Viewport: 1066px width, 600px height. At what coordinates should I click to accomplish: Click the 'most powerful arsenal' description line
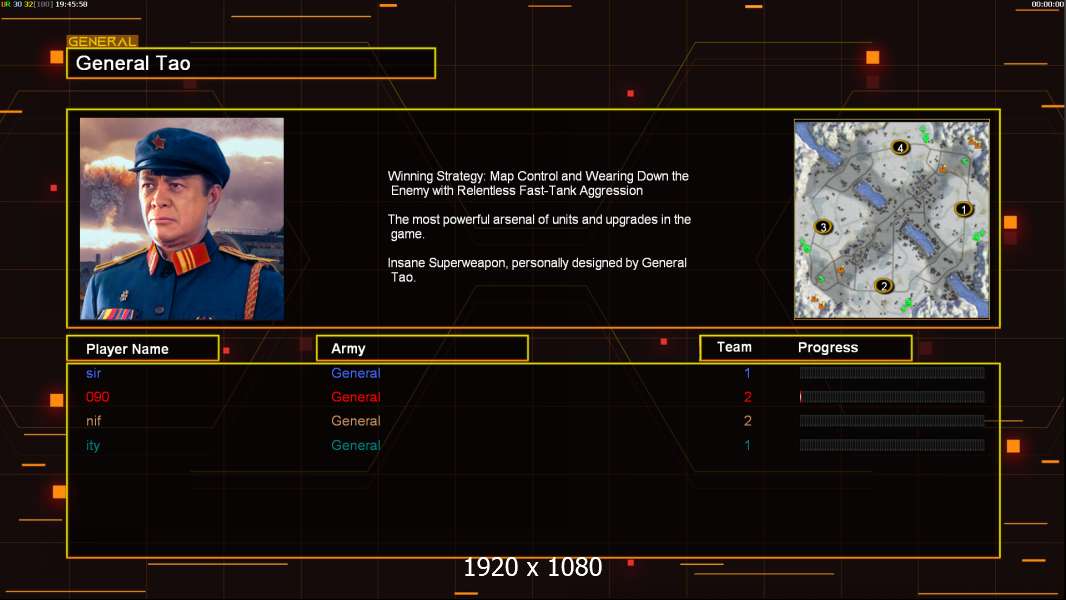pyautogui.click(x=539, y=226)
